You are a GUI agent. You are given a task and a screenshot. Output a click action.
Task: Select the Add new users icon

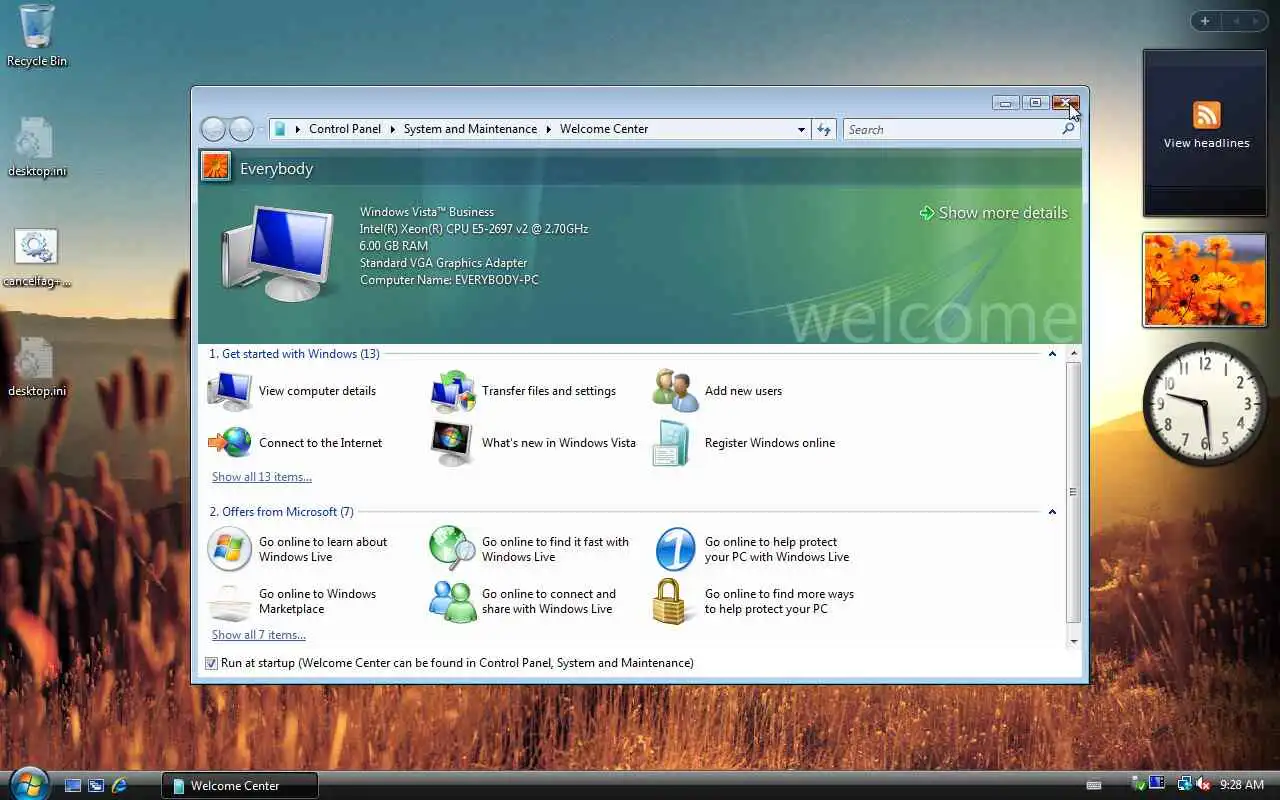(x=675, y=391)
